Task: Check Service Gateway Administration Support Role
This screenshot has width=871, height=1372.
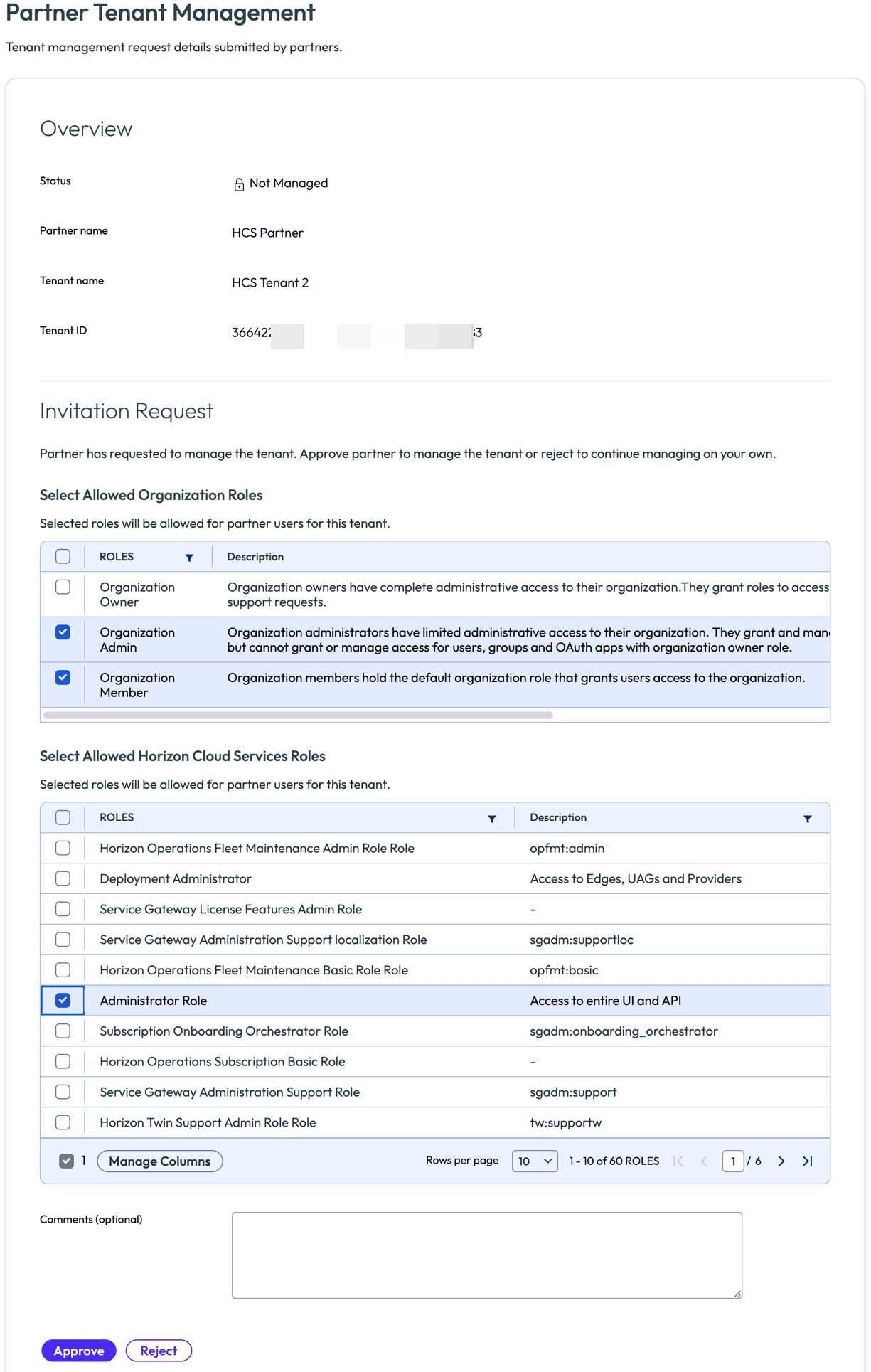Action: [63, 1092]
